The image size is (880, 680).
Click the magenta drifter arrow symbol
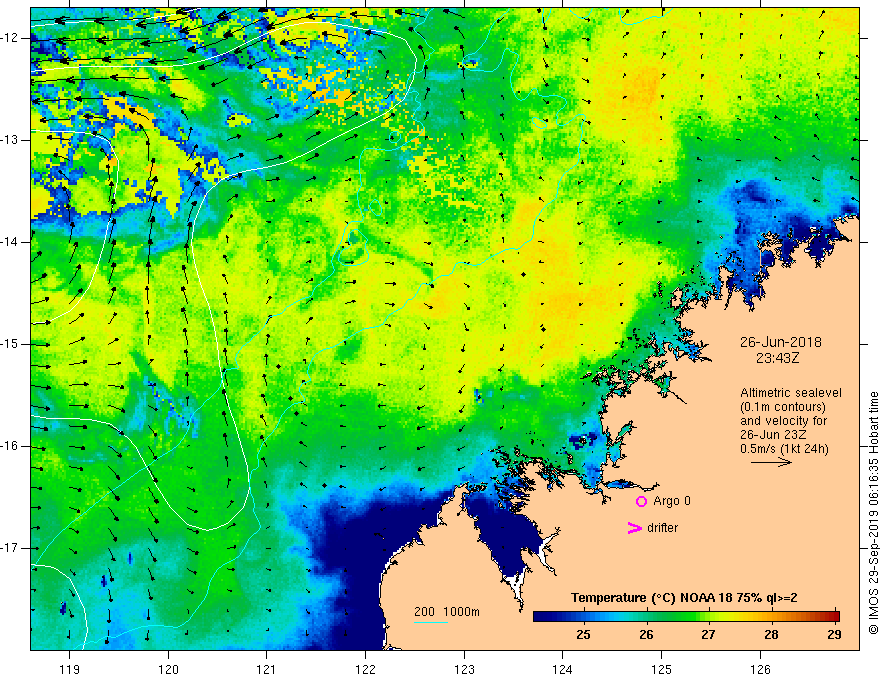click(634, 528)
